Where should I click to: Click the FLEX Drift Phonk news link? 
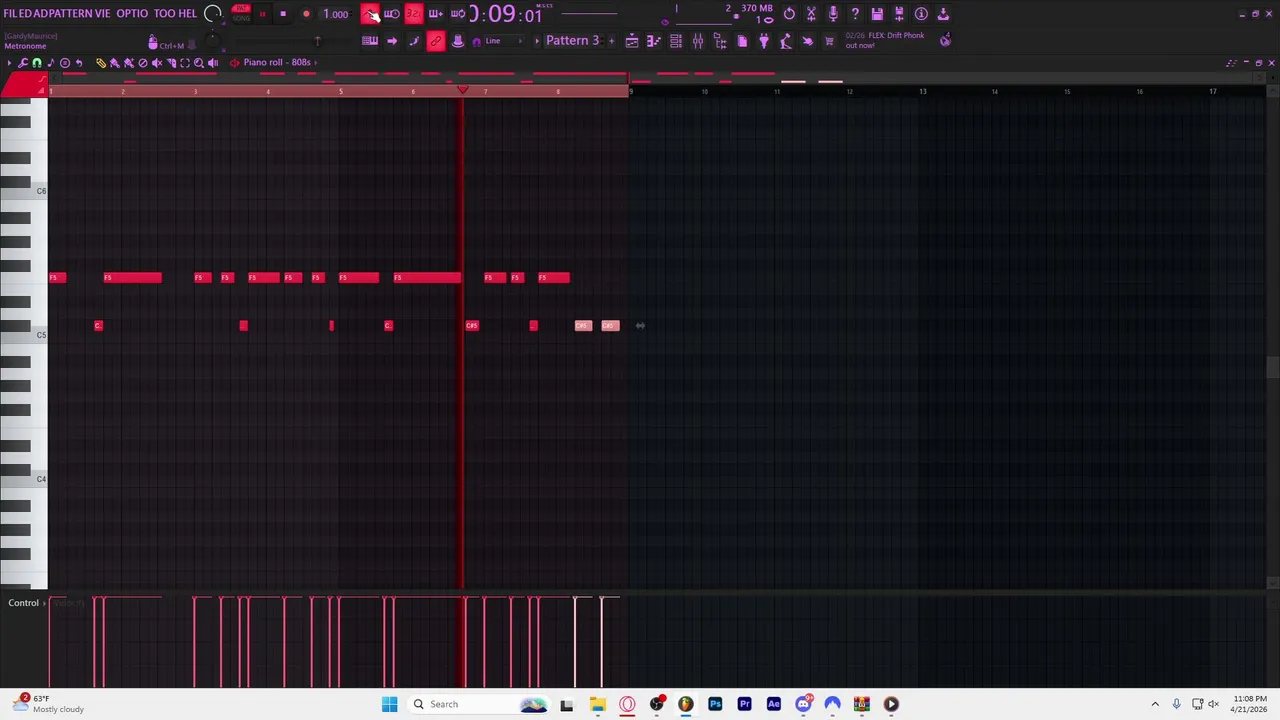pos(885,40)
